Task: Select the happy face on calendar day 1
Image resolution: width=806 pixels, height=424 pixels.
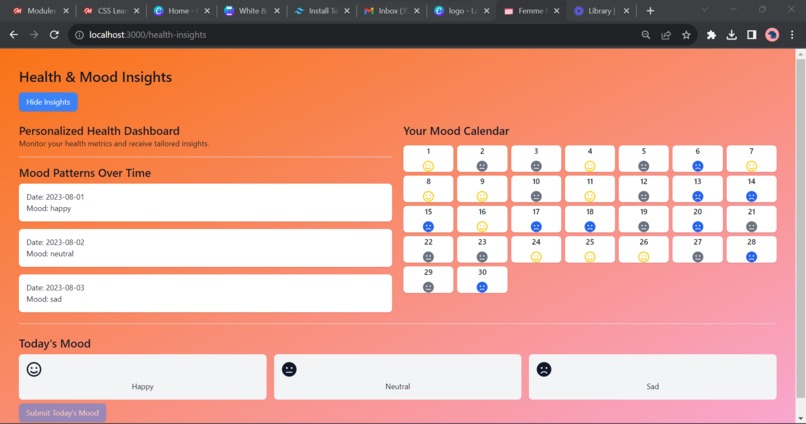Action: point(428,166)
